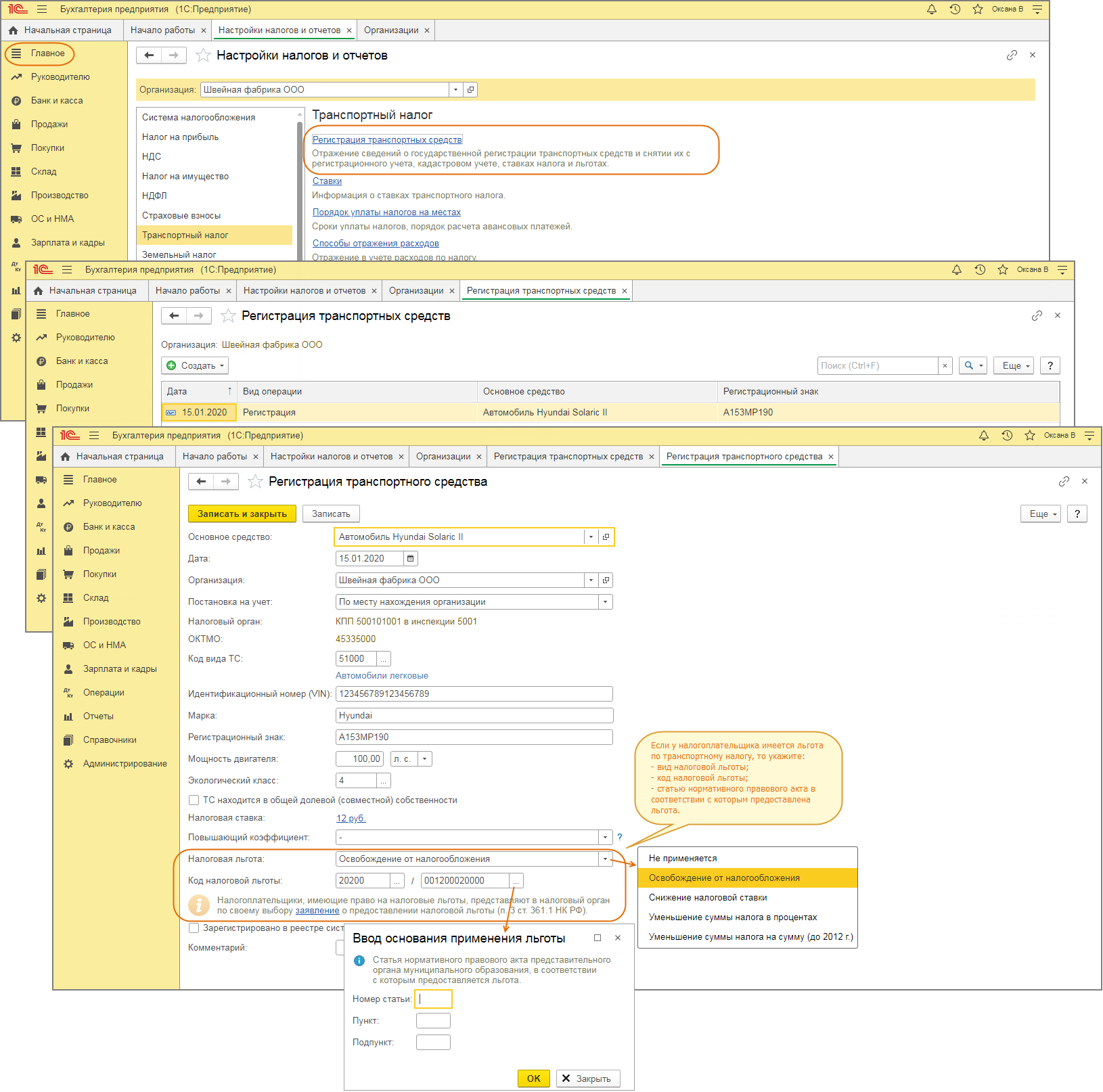Open Банк и касса in front window sidebar
1103x1092 pixels.
point(109,527)
